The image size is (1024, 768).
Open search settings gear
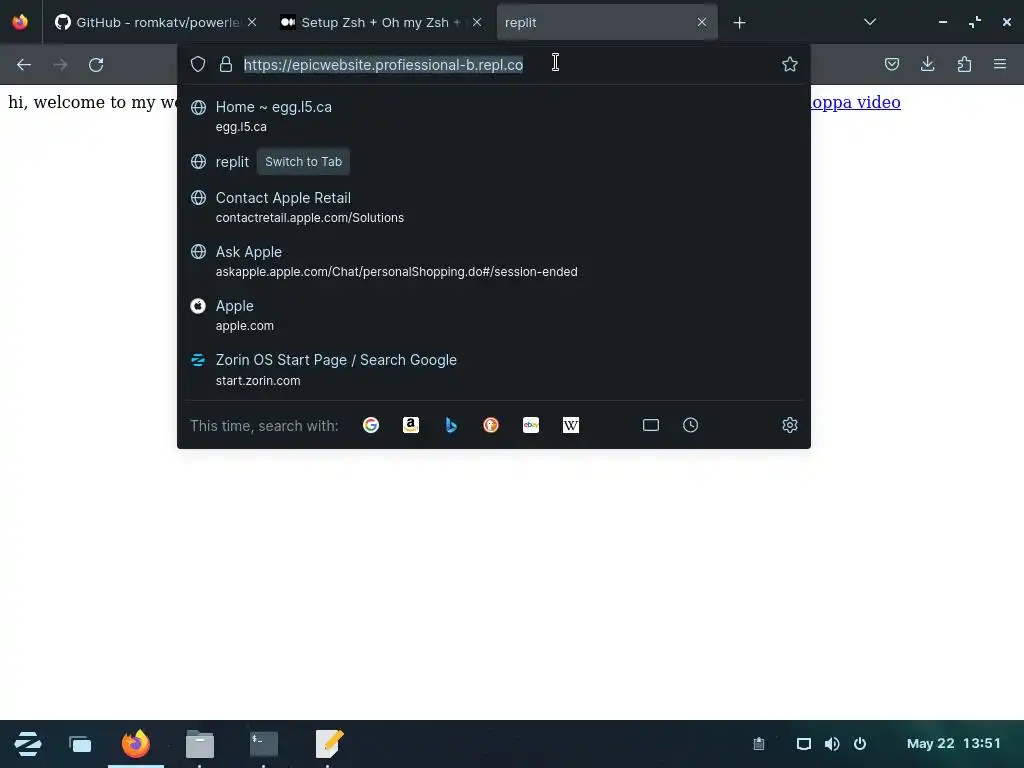click(x=790, y=425)
